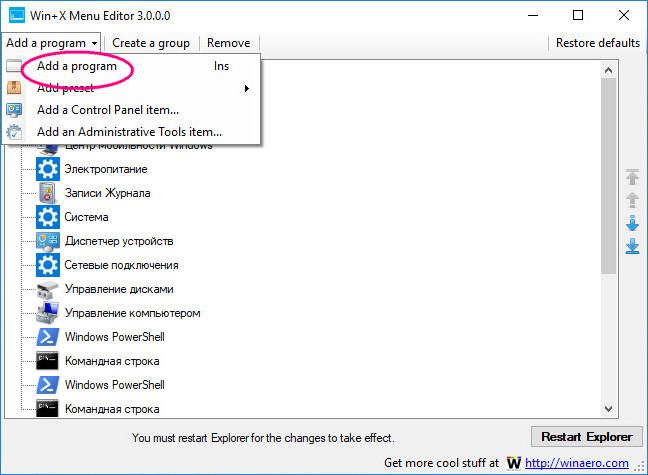This screenshot has width=648, height=475.
Task: Select the first Командная строка item
Action: pyautogui.click(x=112, y=361)
